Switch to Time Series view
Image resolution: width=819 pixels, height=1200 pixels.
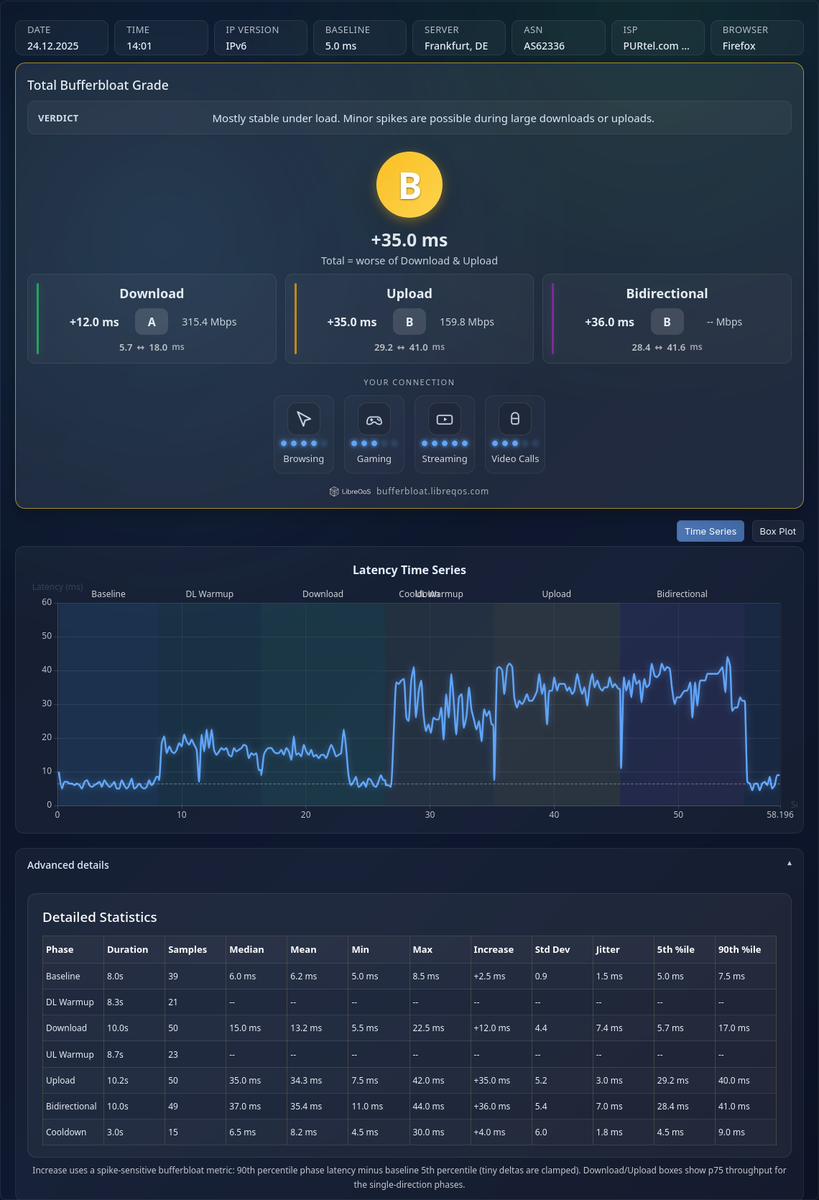[x=710, y=531]
